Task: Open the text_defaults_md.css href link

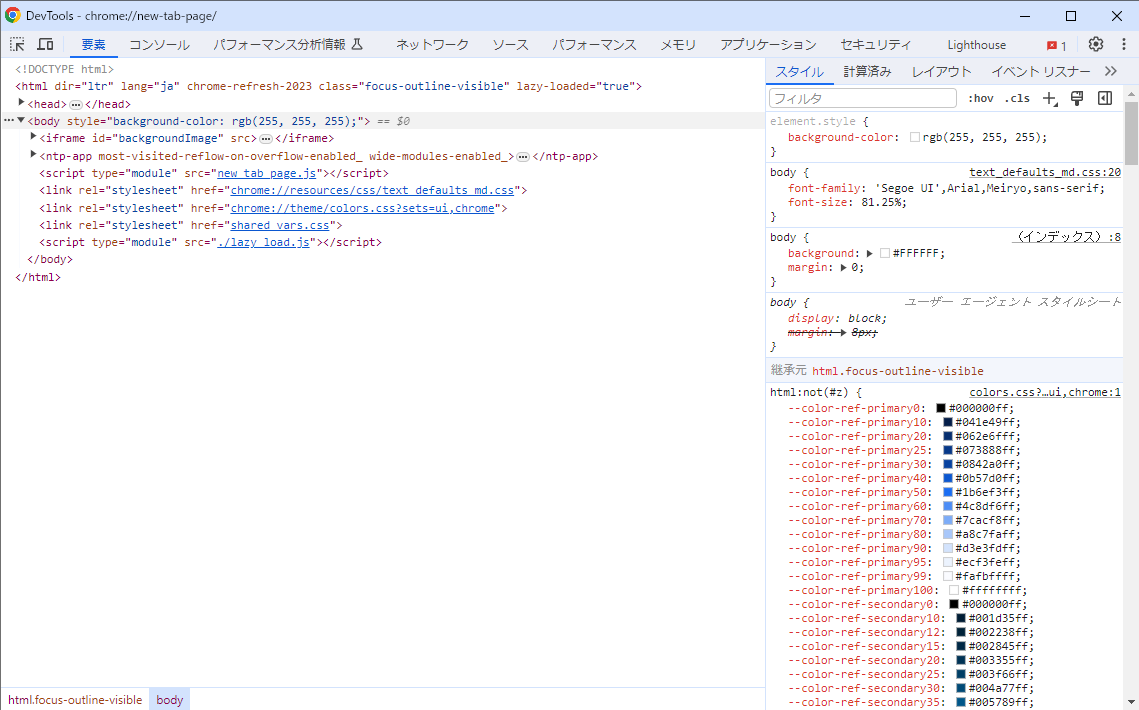Action: [373, 190]
